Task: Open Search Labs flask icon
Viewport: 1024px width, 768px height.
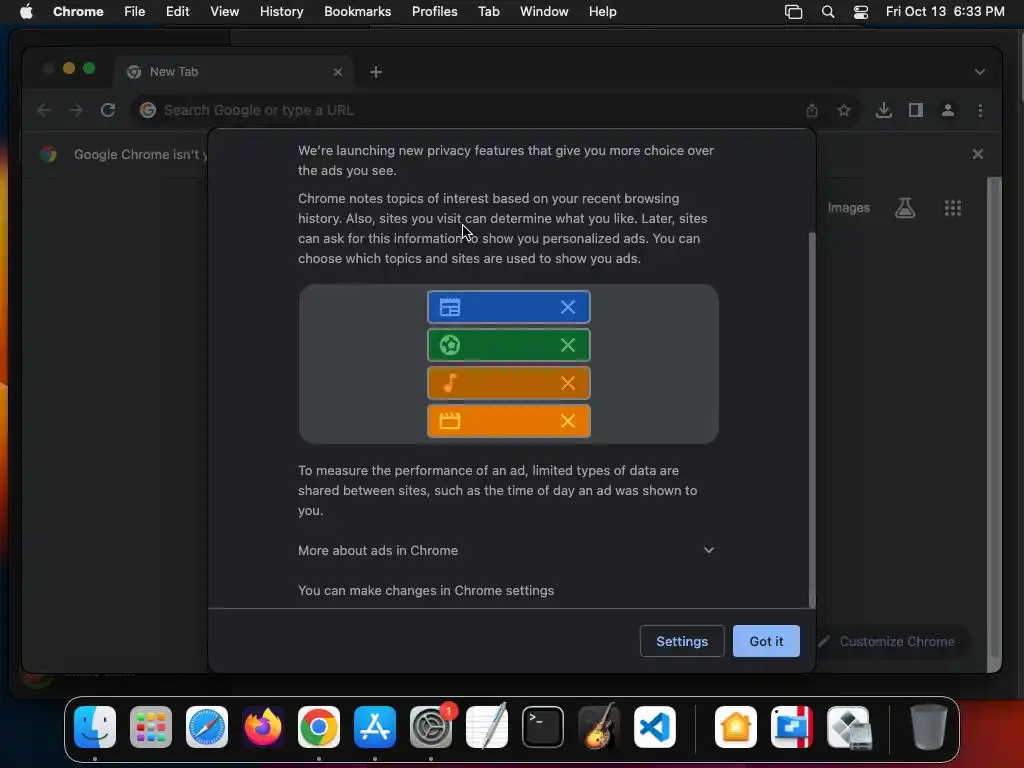Action: coord(904,208)
